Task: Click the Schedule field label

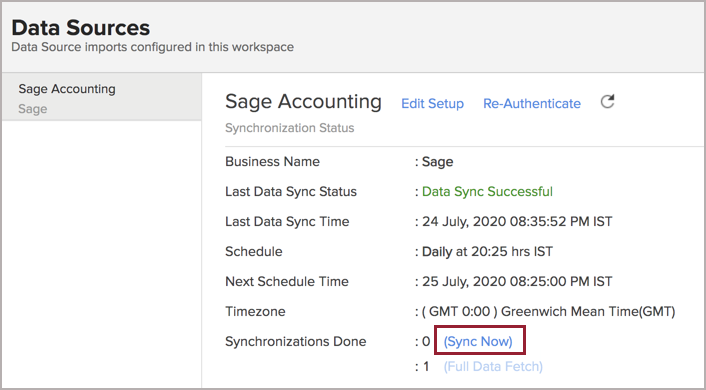Action: tap(253, 251)
